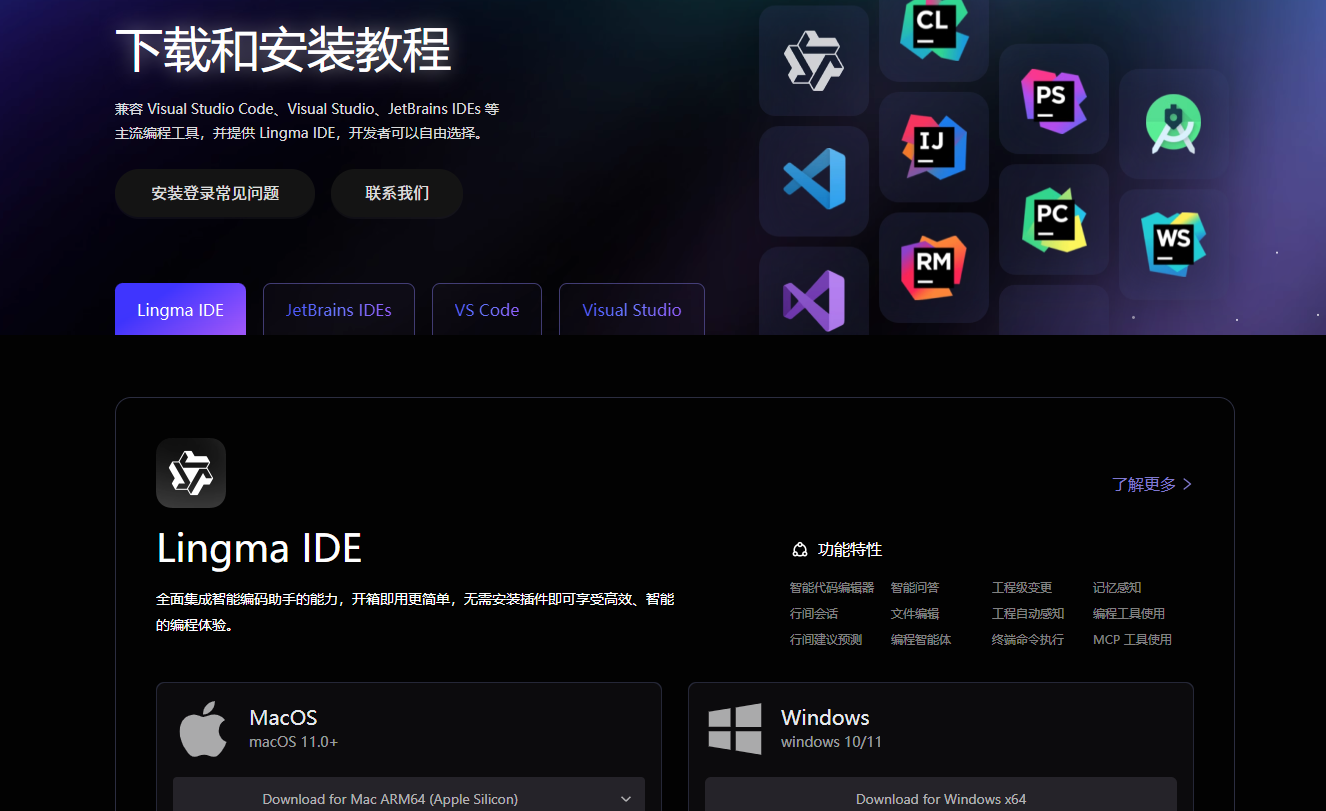Open the Visual Studio tab
Image resolution: width=1326 pixels, height=811 pixels.
click(631, 310)
